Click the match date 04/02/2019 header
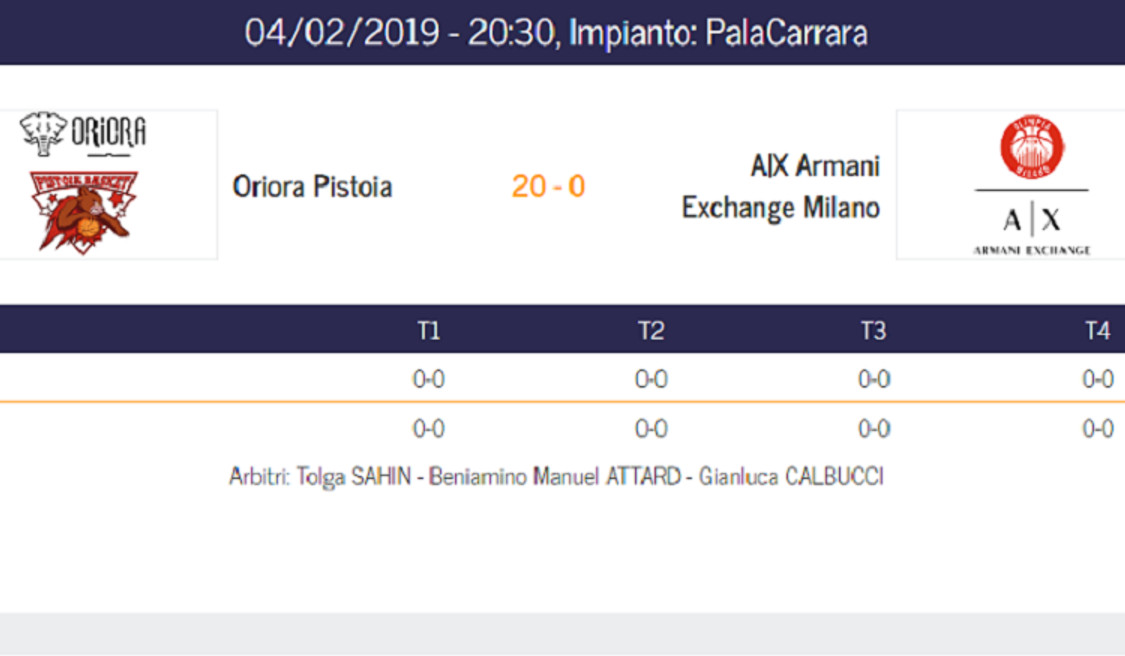Viewport: 1125px width, 656px height. point(342,32)
